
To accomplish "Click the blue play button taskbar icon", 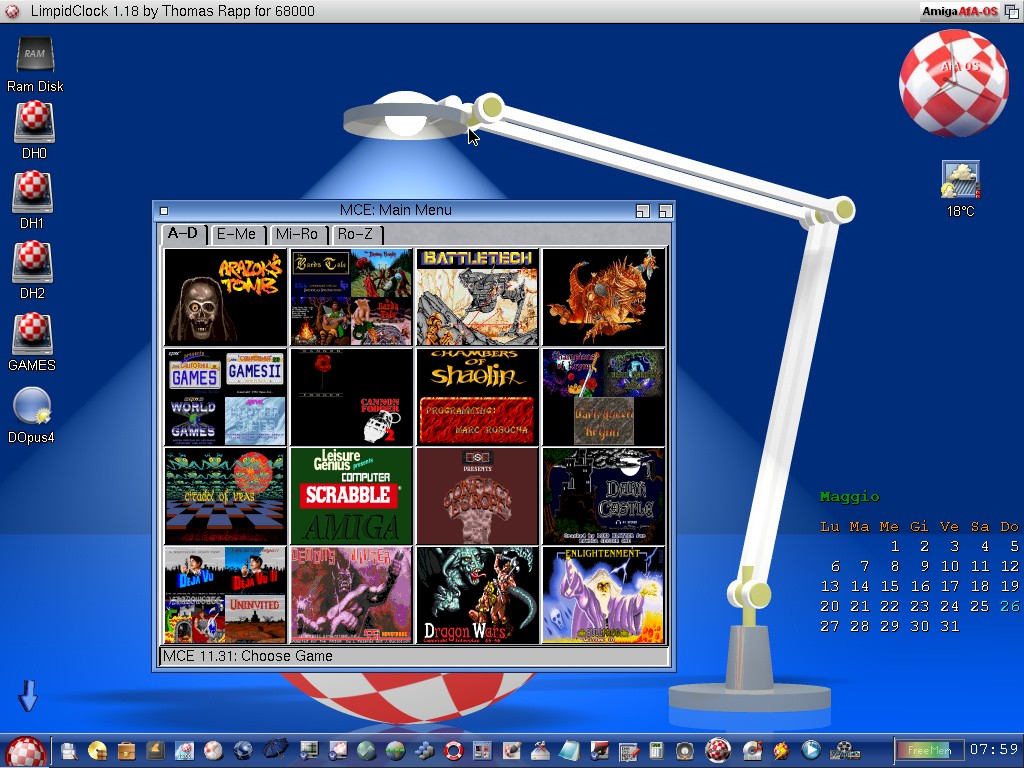I will pos(811,750).
